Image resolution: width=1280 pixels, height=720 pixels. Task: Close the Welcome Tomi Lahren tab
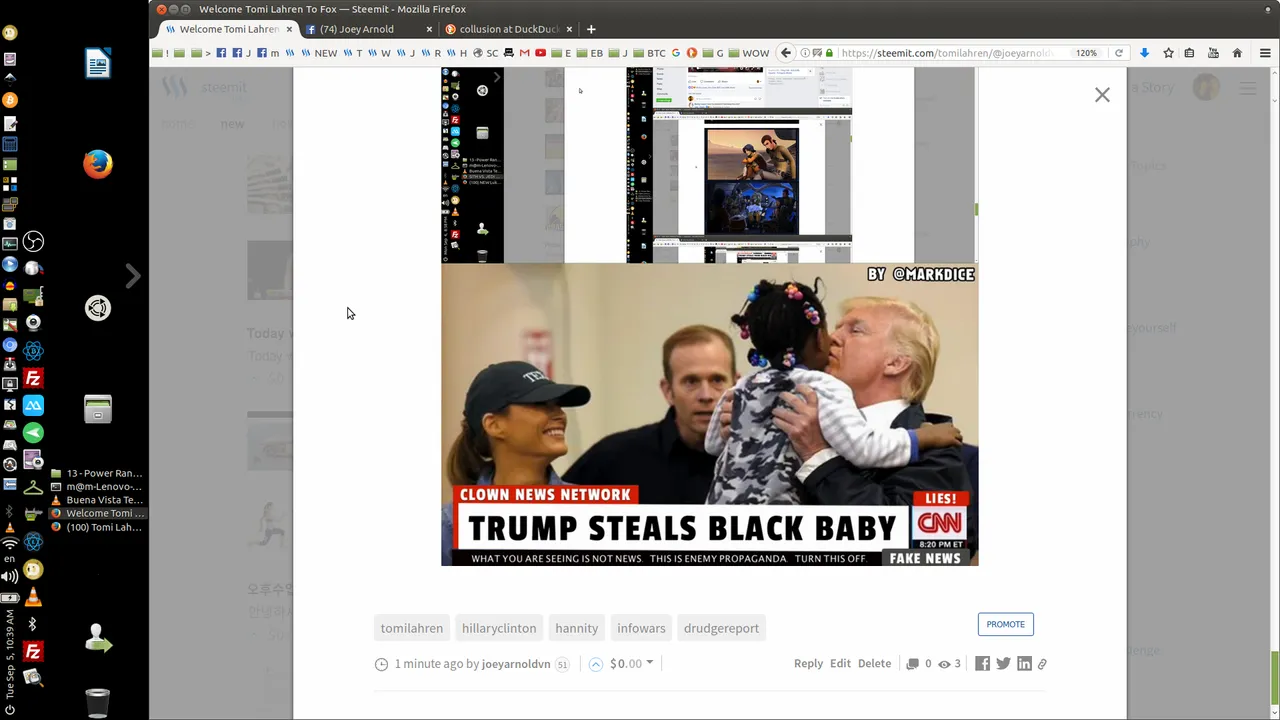coord(289,29)
